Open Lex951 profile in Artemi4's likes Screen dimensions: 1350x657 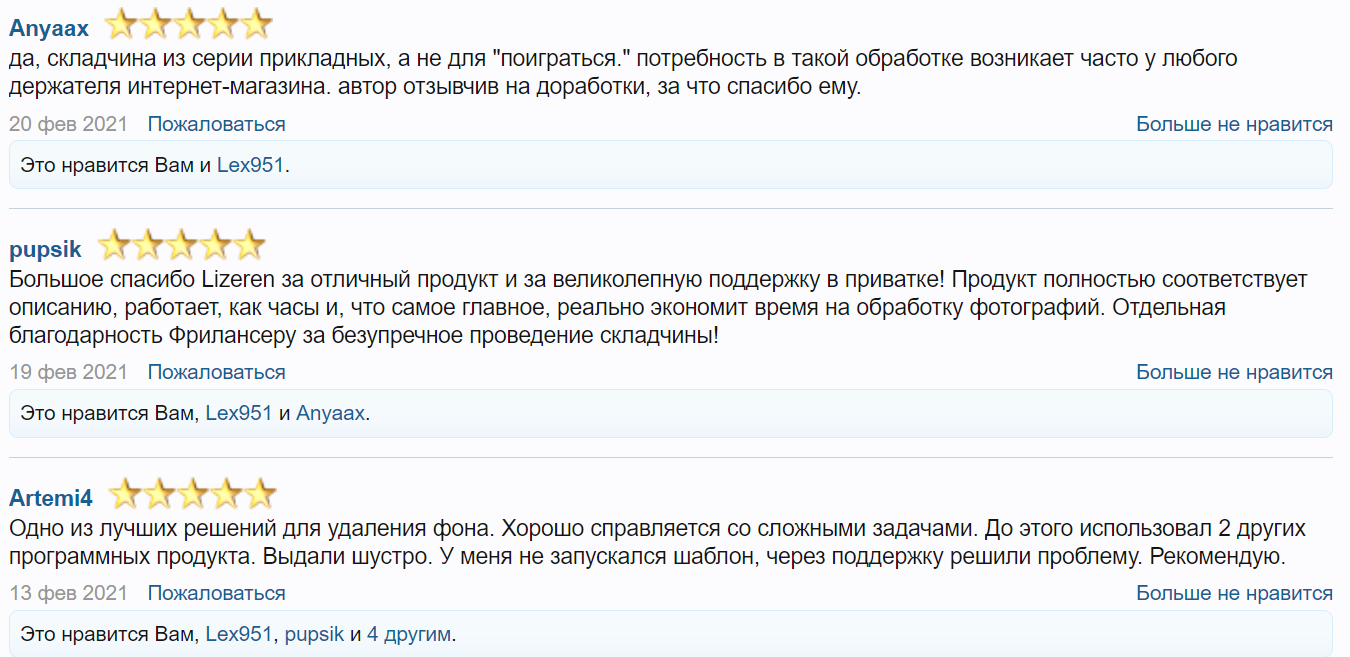[239, 634]
